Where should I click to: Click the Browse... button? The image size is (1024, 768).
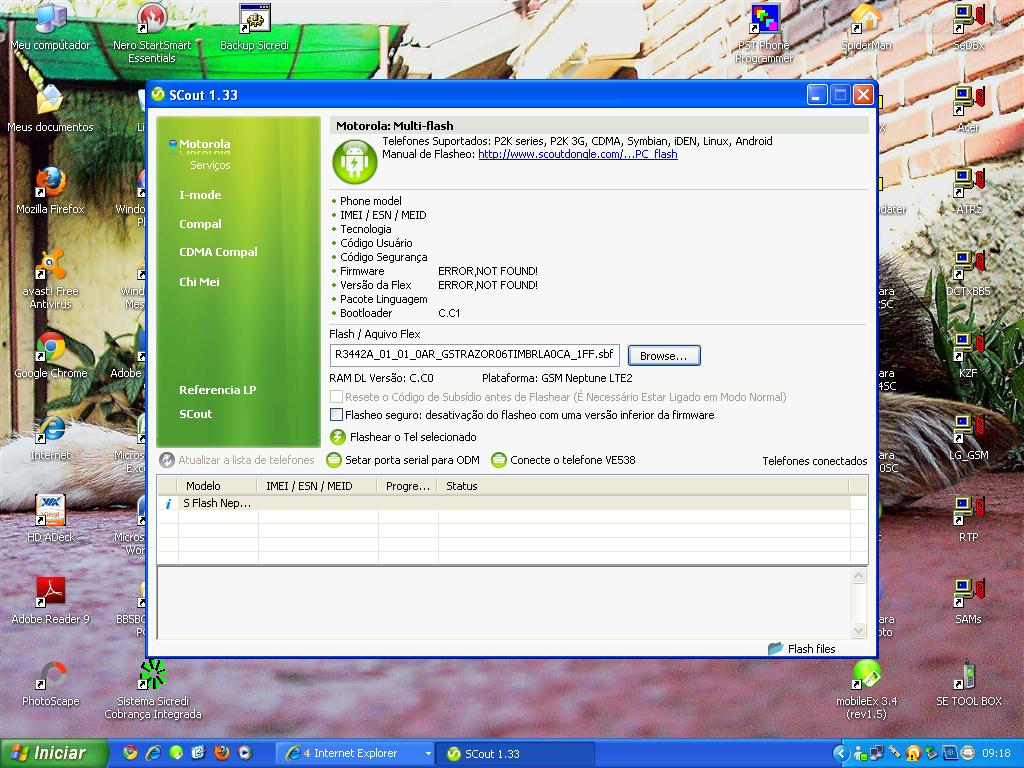pyautogui.click(x=664, y=355)
